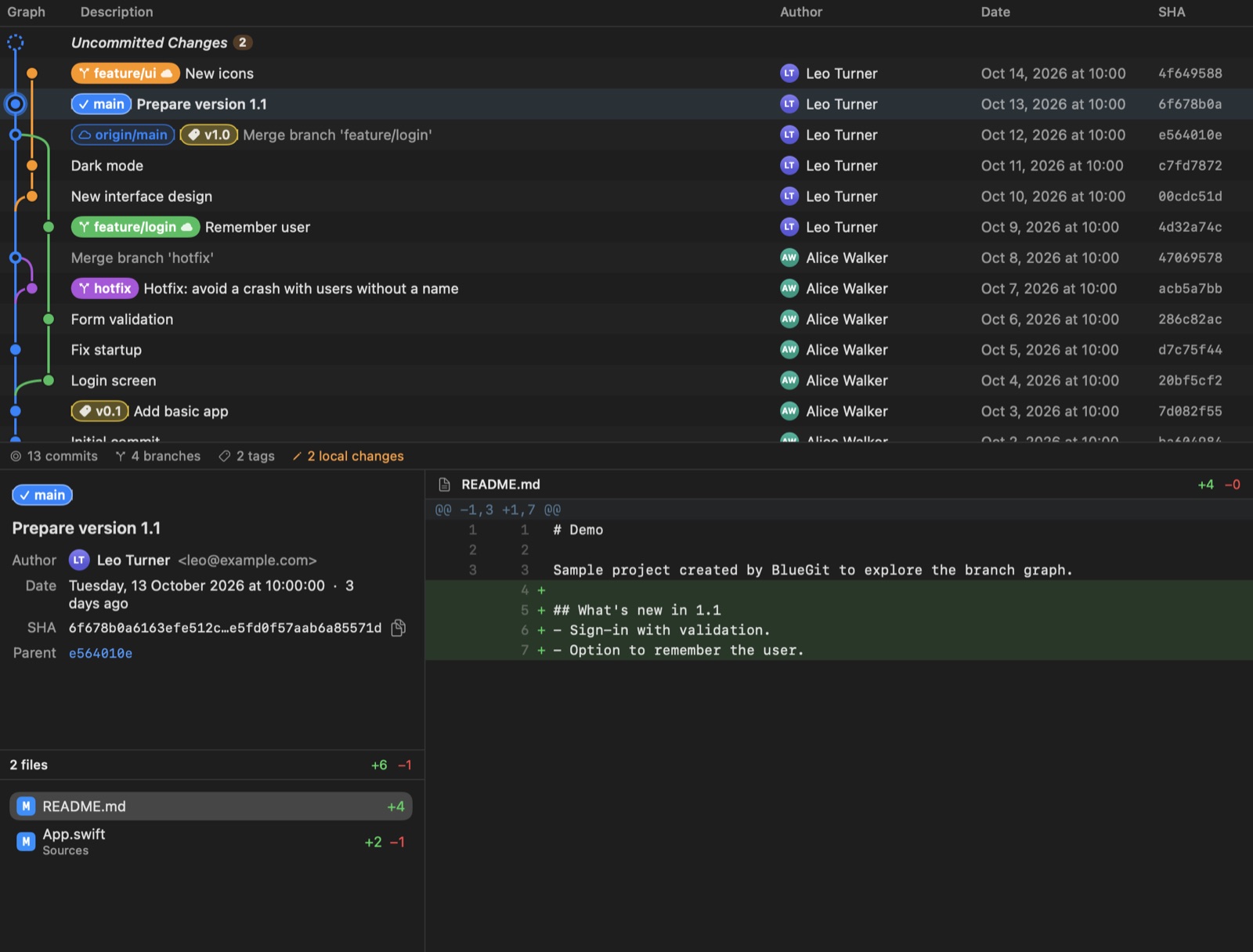
Task: Click the hotfix branch badge
Action: tap(105, 288)
